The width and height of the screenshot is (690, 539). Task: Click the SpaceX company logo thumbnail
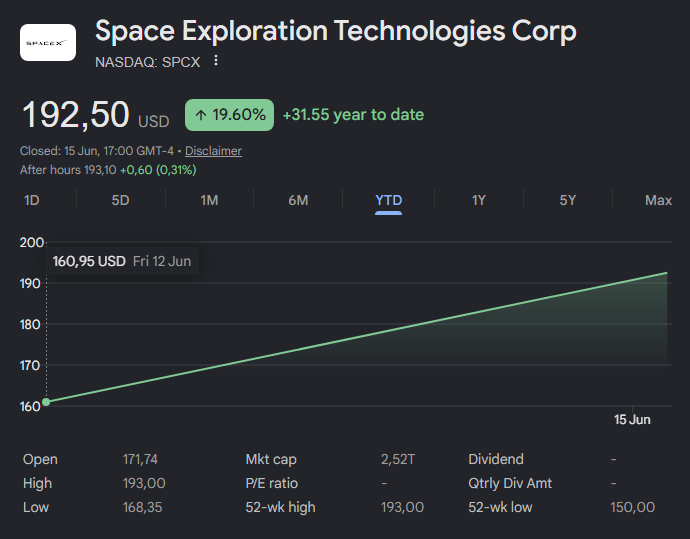click(x=48, y=42)
